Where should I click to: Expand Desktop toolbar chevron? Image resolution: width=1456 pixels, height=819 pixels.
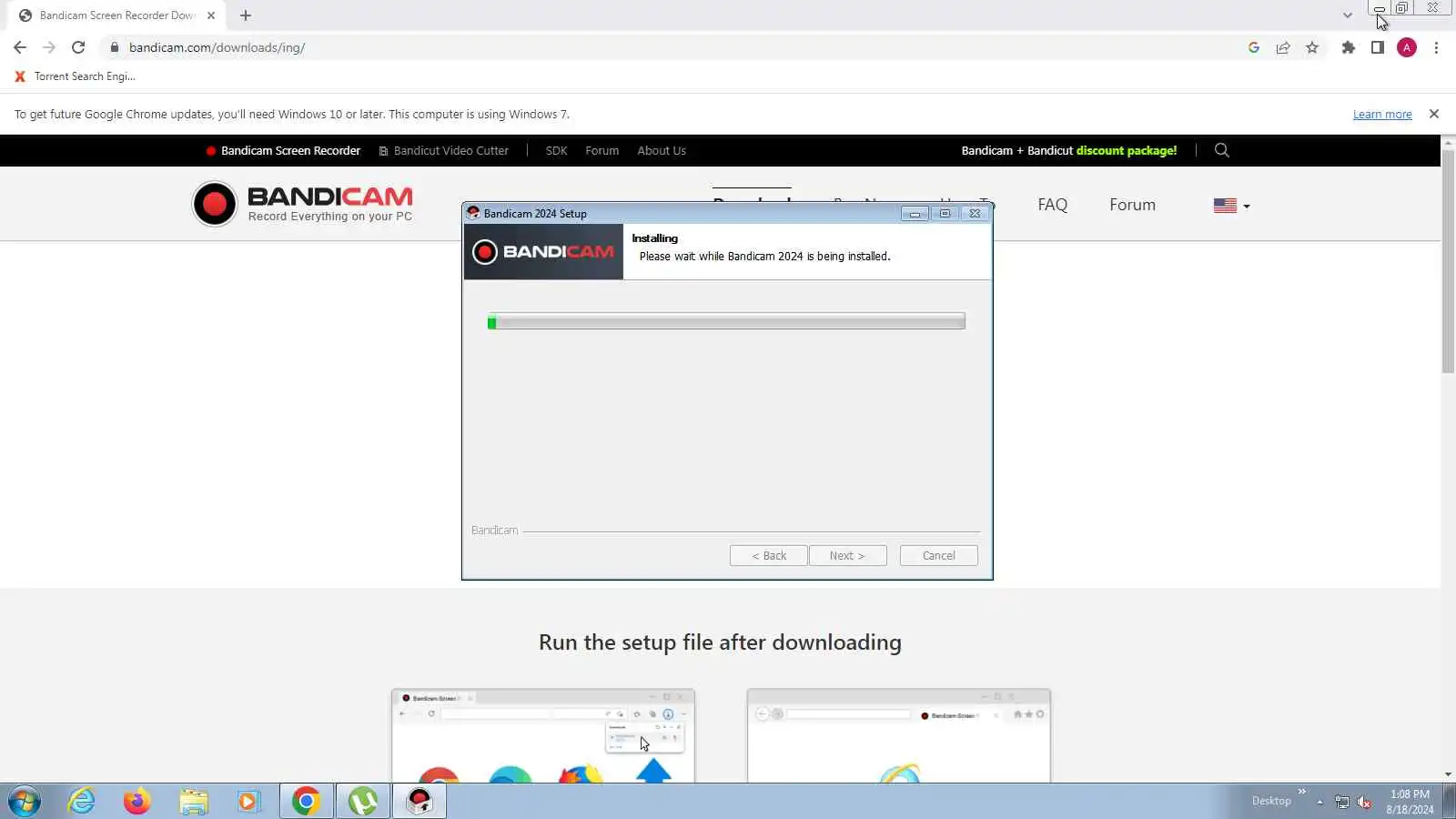tap(1302, 791)
